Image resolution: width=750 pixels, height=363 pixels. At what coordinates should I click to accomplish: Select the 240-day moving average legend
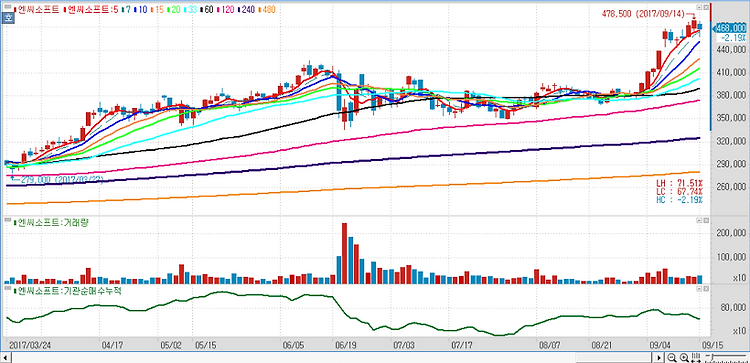(x=246, y=9)
